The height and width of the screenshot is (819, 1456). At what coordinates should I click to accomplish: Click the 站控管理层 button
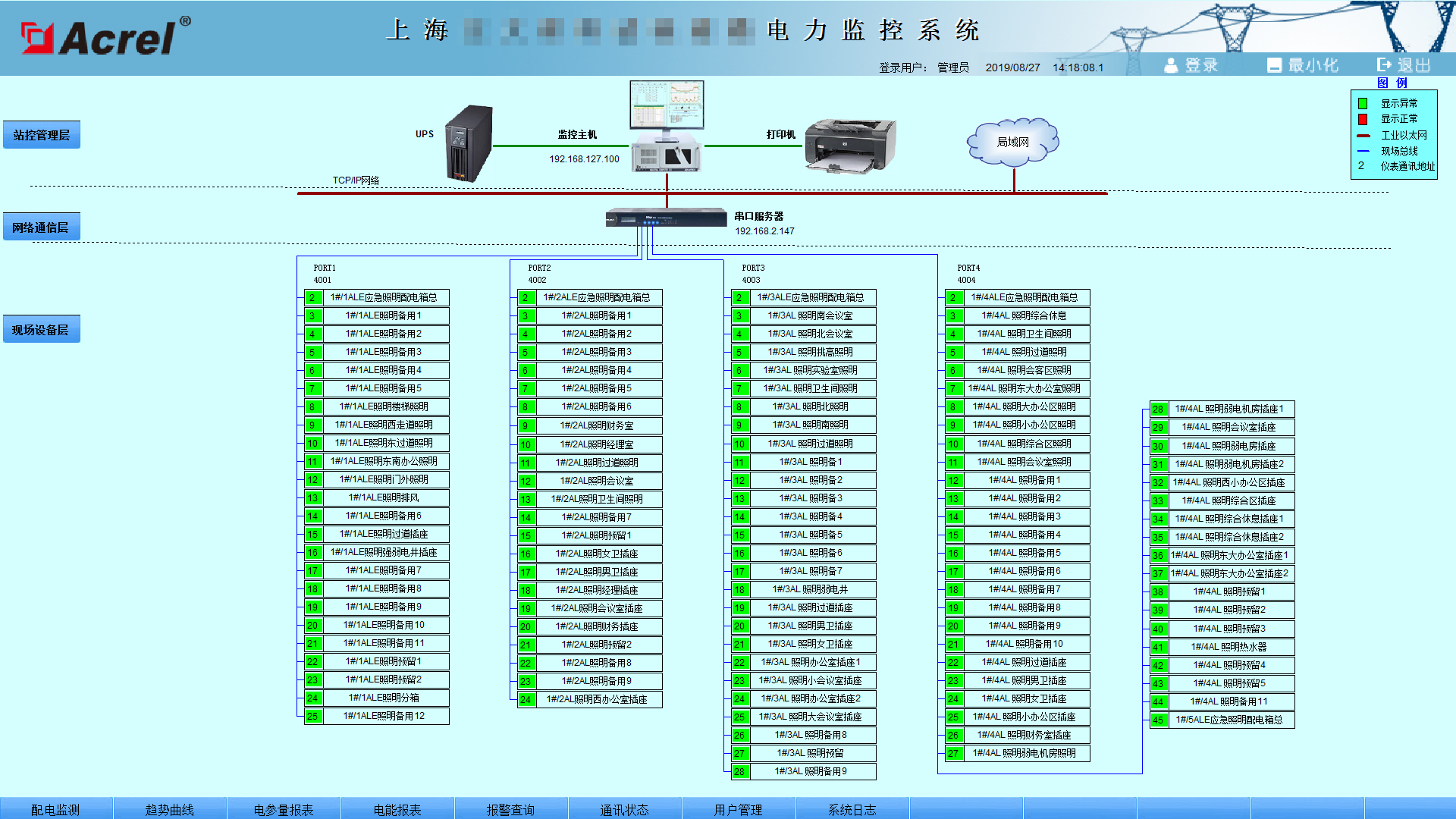point(42,135)
